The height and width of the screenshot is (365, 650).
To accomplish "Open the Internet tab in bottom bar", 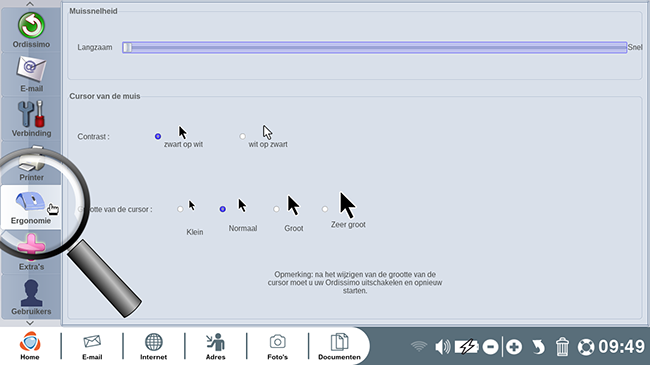I will coord(153,346).
